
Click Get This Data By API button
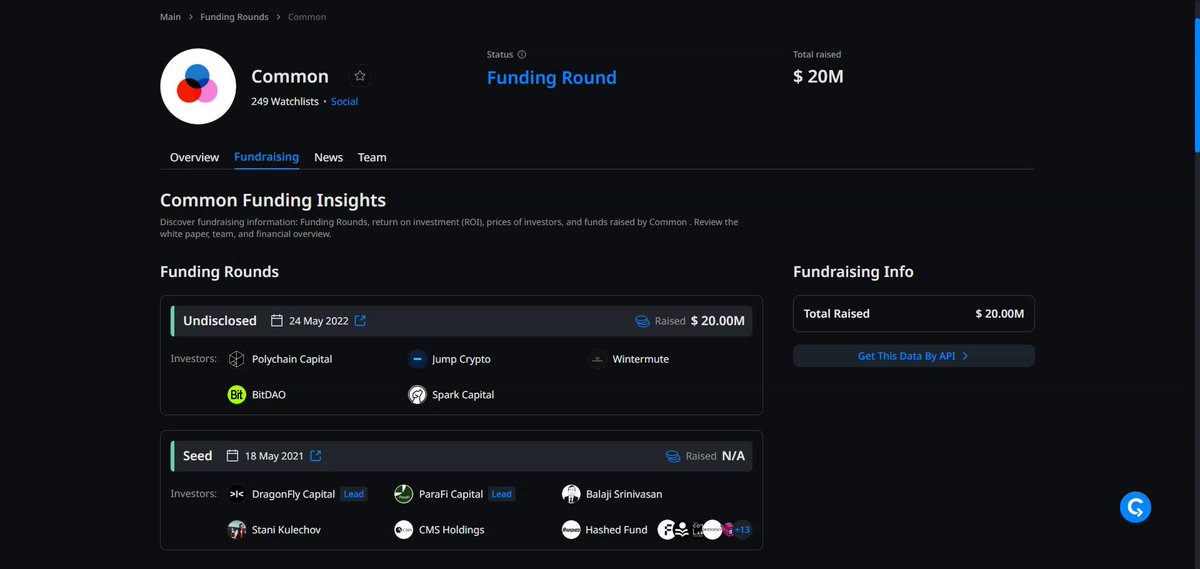click(x=914, y=356)
